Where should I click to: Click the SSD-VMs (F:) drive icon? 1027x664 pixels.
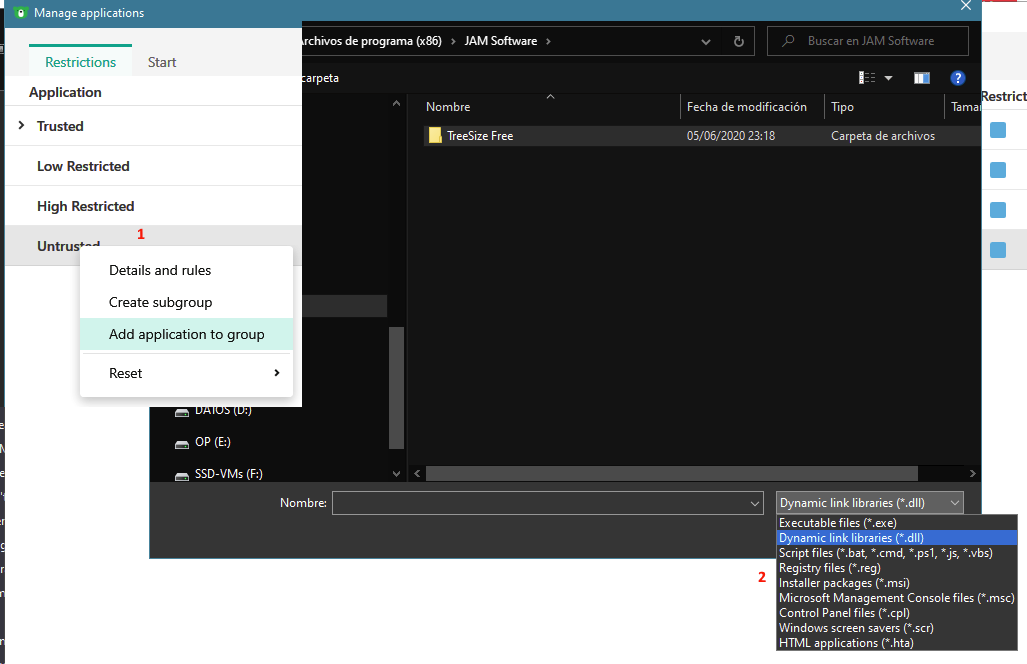click(x=182, y=474)
